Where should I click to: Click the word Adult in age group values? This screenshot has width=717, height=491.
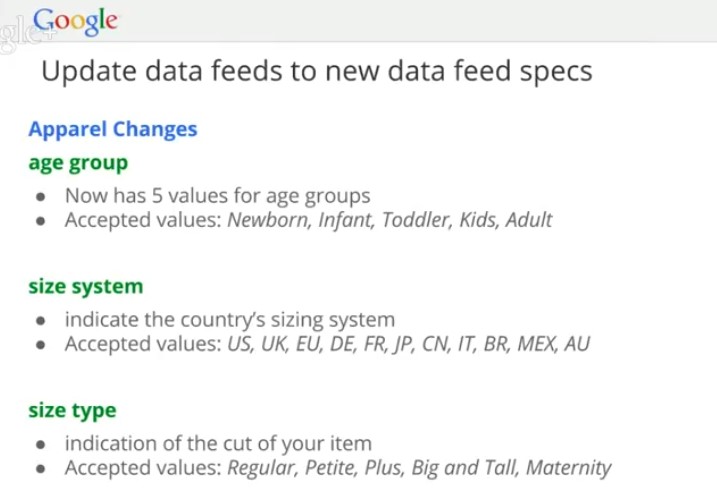point(529,220)
